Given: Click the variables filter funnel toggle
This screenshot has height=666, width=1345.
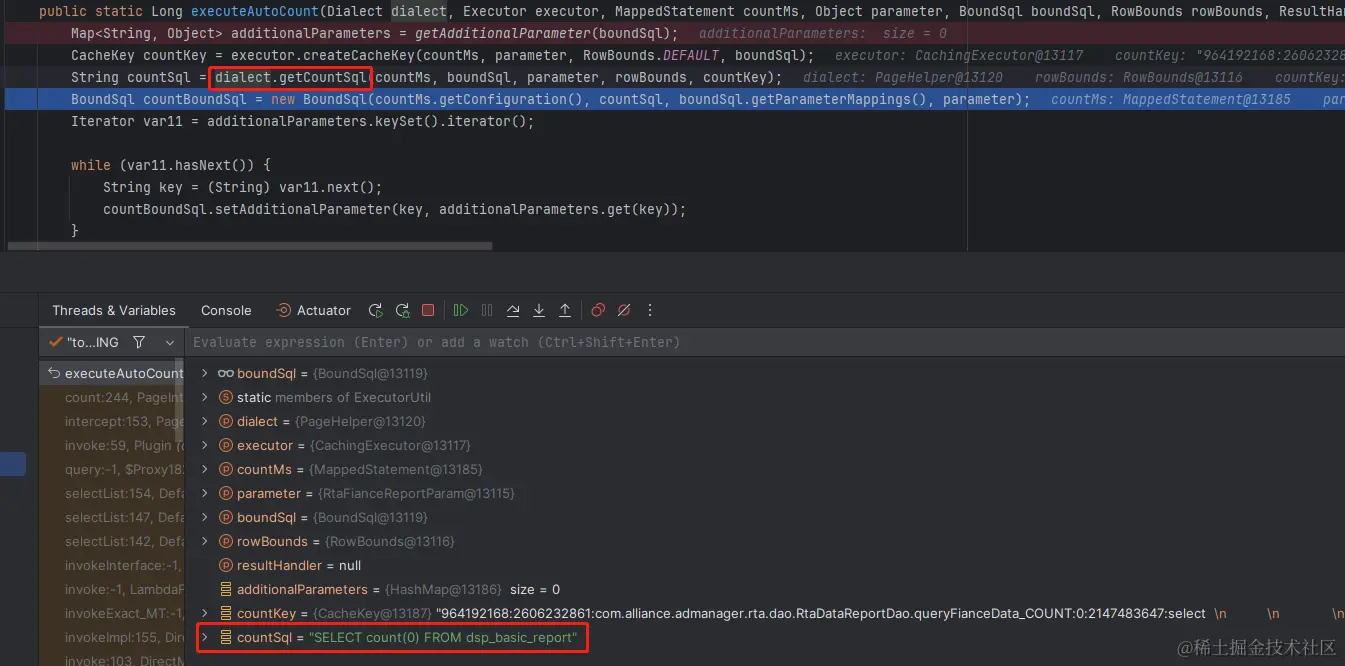Looking at the screenshot, I should [x=138, y=342].
